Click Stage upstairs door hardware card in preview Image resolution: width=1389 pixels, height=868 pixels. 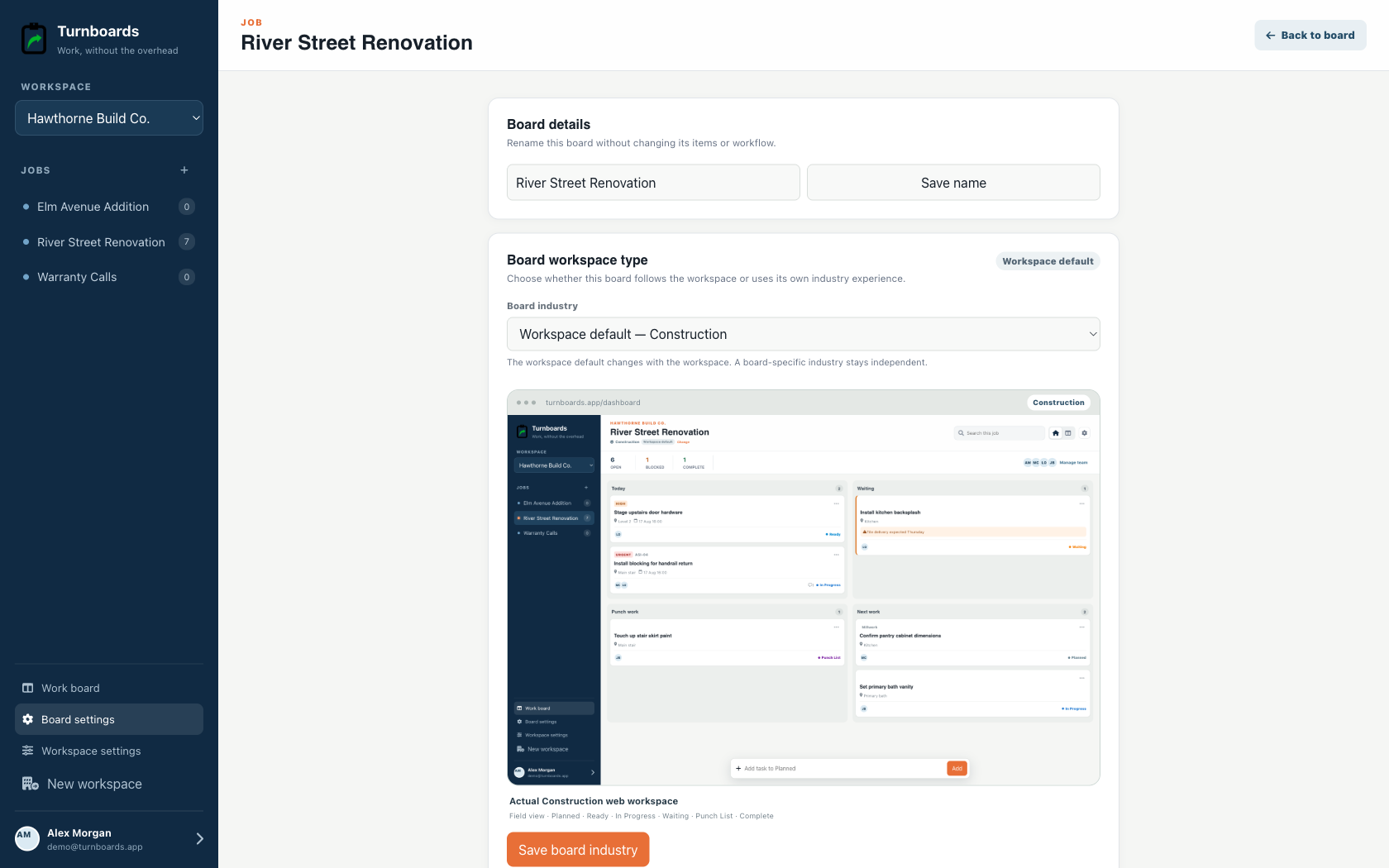[x=727, y=518]
